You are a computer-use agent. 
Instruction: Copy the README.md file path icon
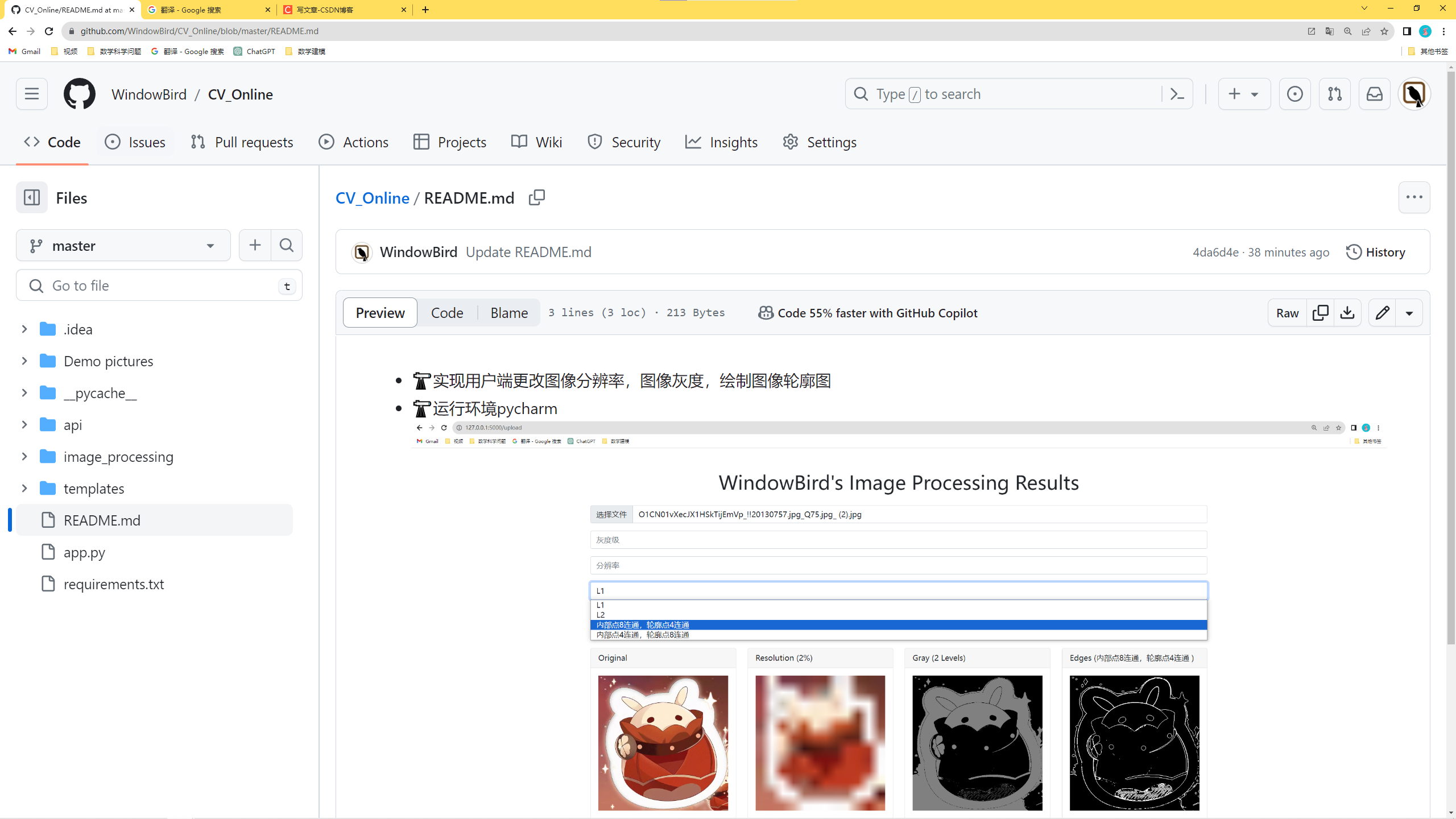point(536,197)
